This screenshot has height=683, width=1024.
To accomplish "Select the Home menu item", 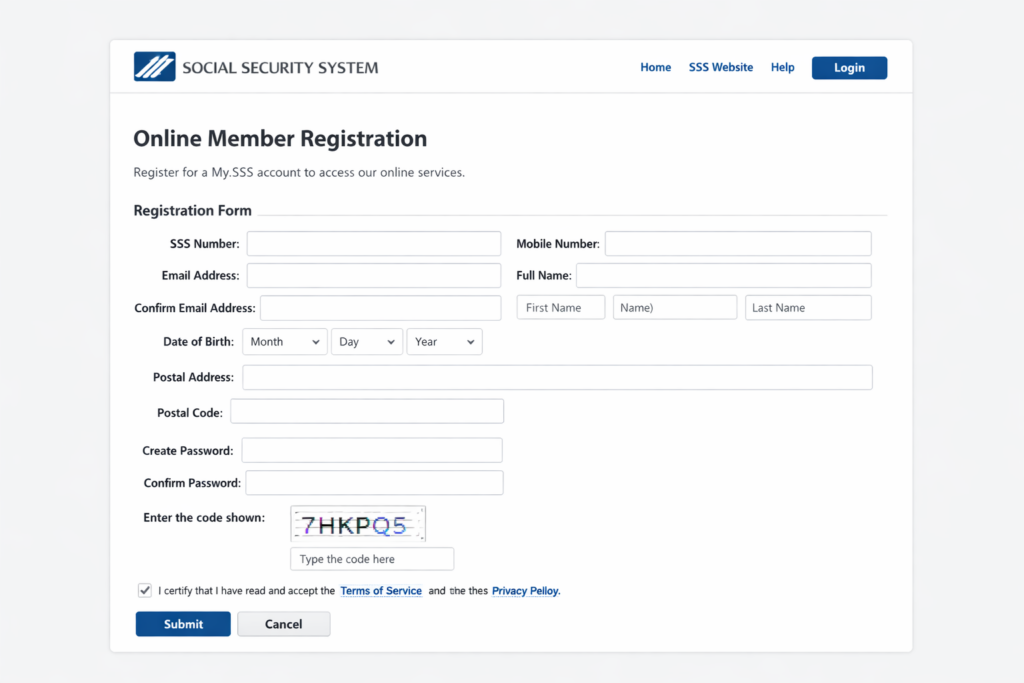I will coord(655,67).
